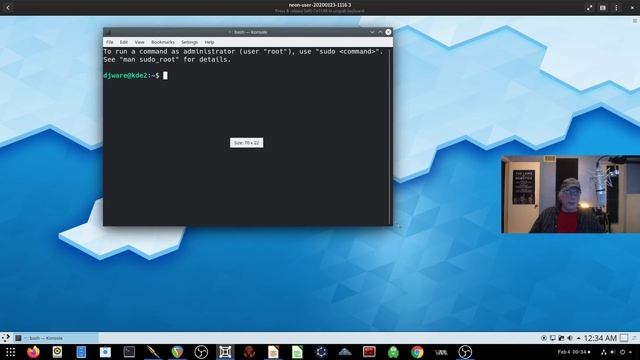Click the host volume speaker icon

coord(613,352)
